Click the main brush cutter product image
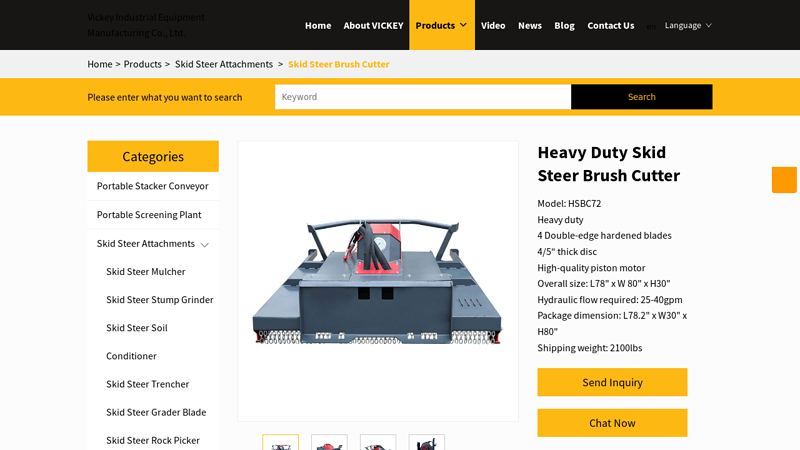 378,281
